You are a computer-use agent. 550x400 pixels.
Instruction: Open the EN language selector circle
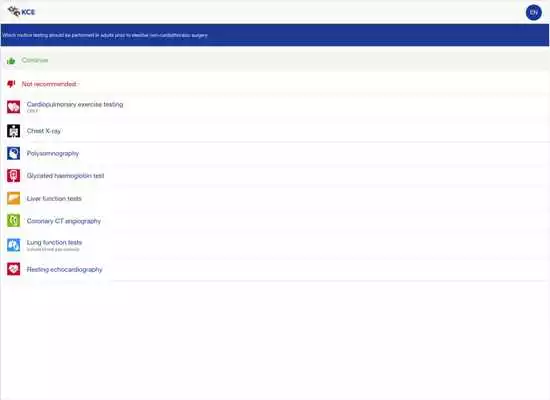click(x=534, y=13)
